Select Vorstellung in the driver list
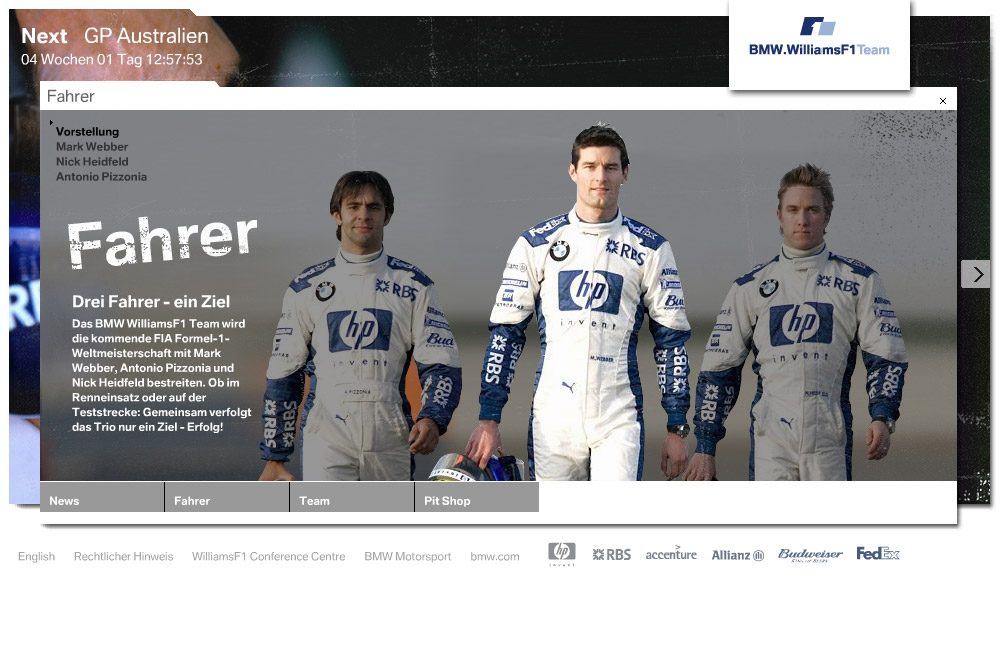 click(87, 132)
